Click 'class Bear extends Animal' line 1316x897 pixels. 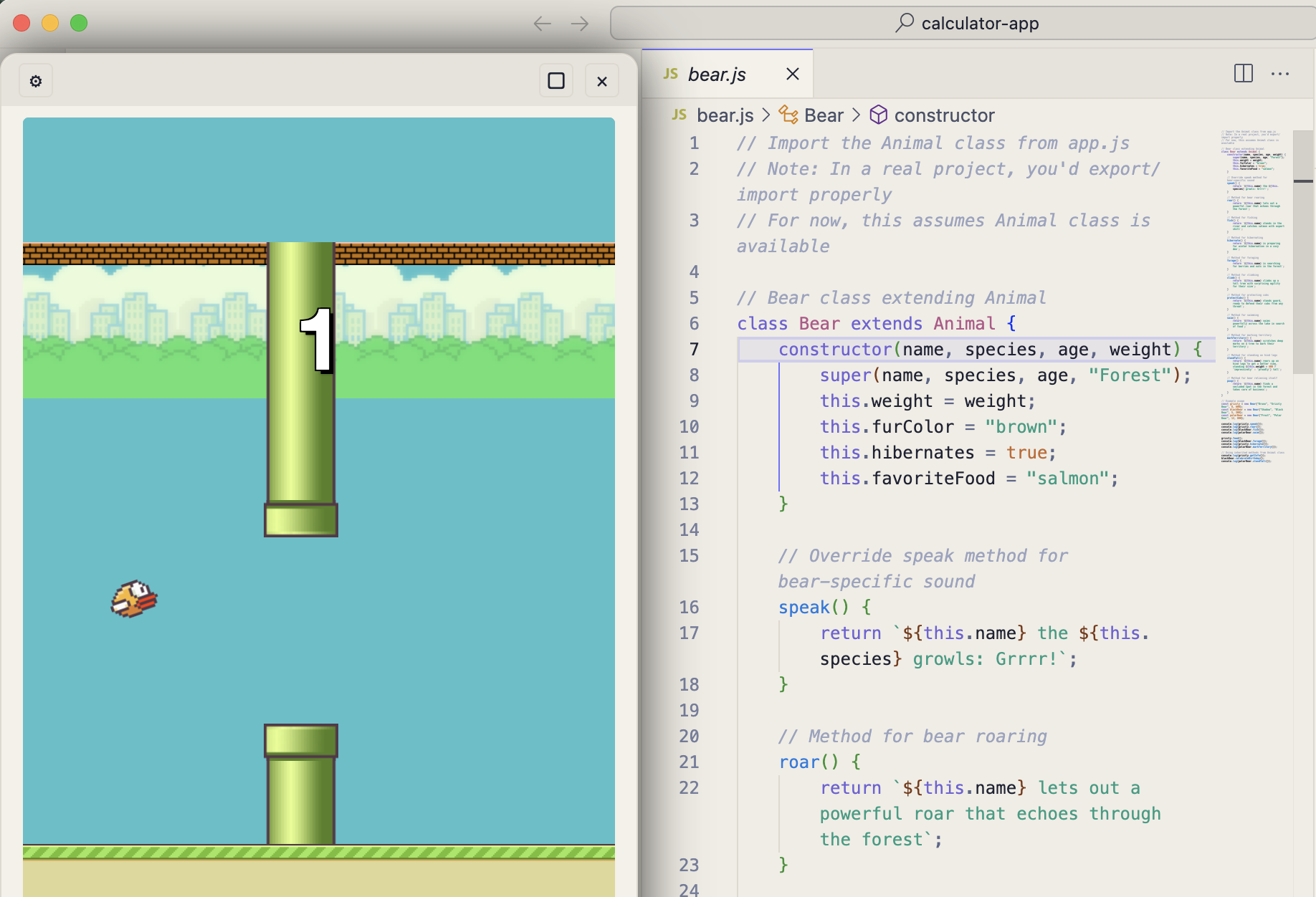tap(877, 323)
